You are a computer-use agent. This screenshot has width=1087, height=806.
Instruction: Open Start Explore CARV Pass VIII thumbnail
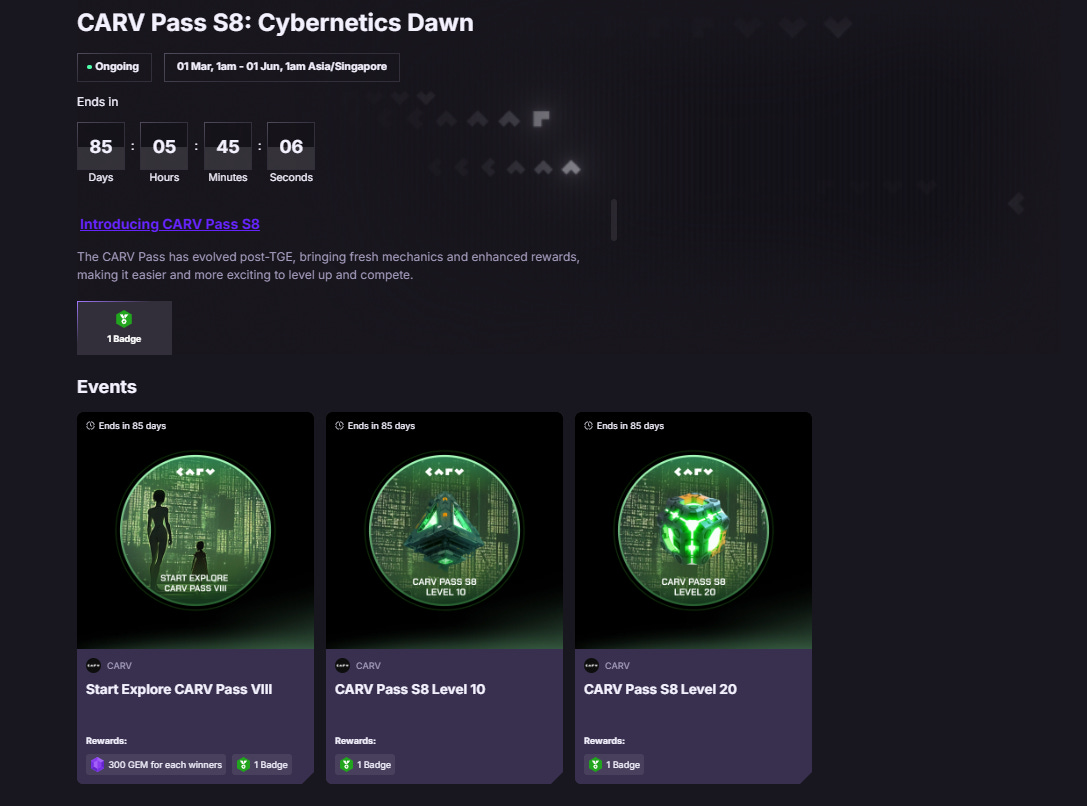tap(195, 531)
